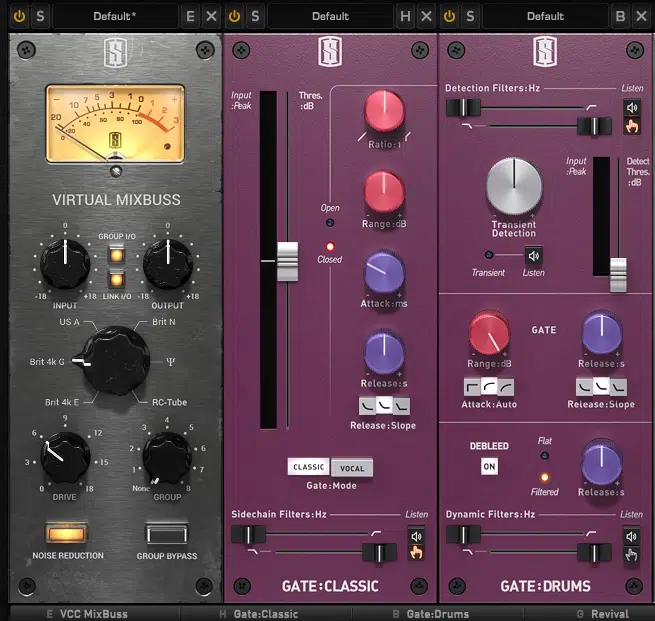The height and width of the screenshot is (621, 655).
Task: Remove the Gate:Classic module with X
Action: [427, 16]
